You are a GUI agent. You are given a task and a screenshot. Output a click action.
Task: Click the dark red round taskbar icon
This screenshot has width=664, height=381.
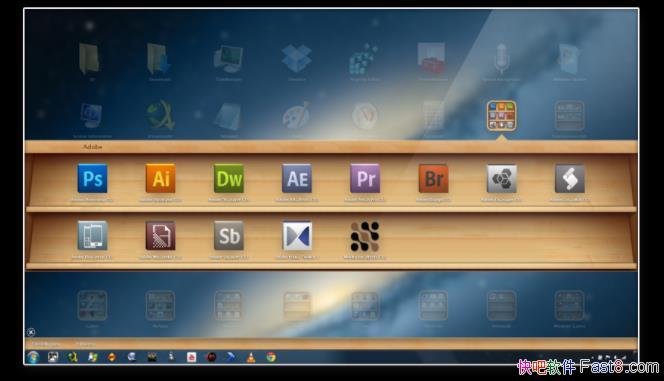pyautogui.click(x=211, y=357)
